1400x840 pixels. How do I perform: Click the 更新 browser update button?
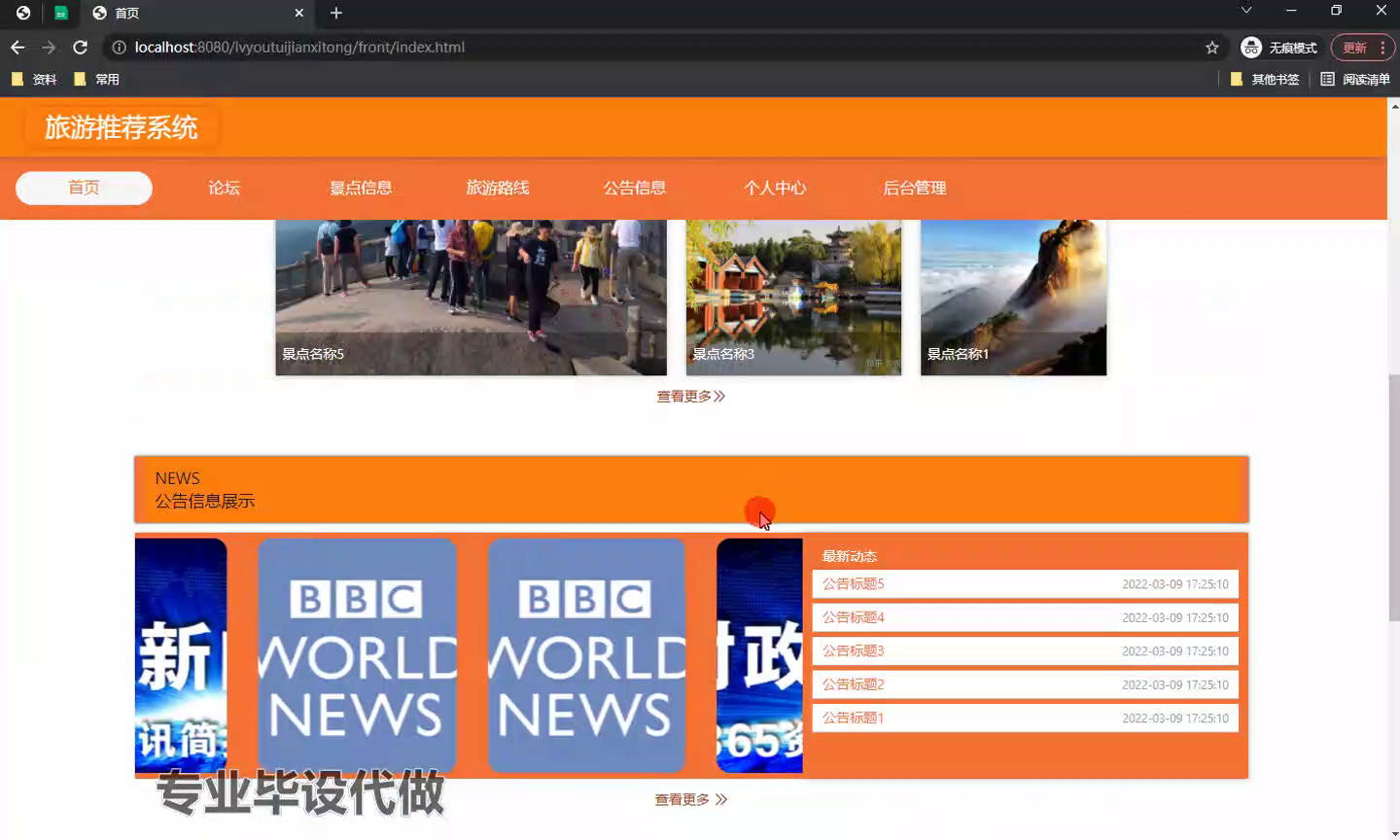pos(1362,47)
